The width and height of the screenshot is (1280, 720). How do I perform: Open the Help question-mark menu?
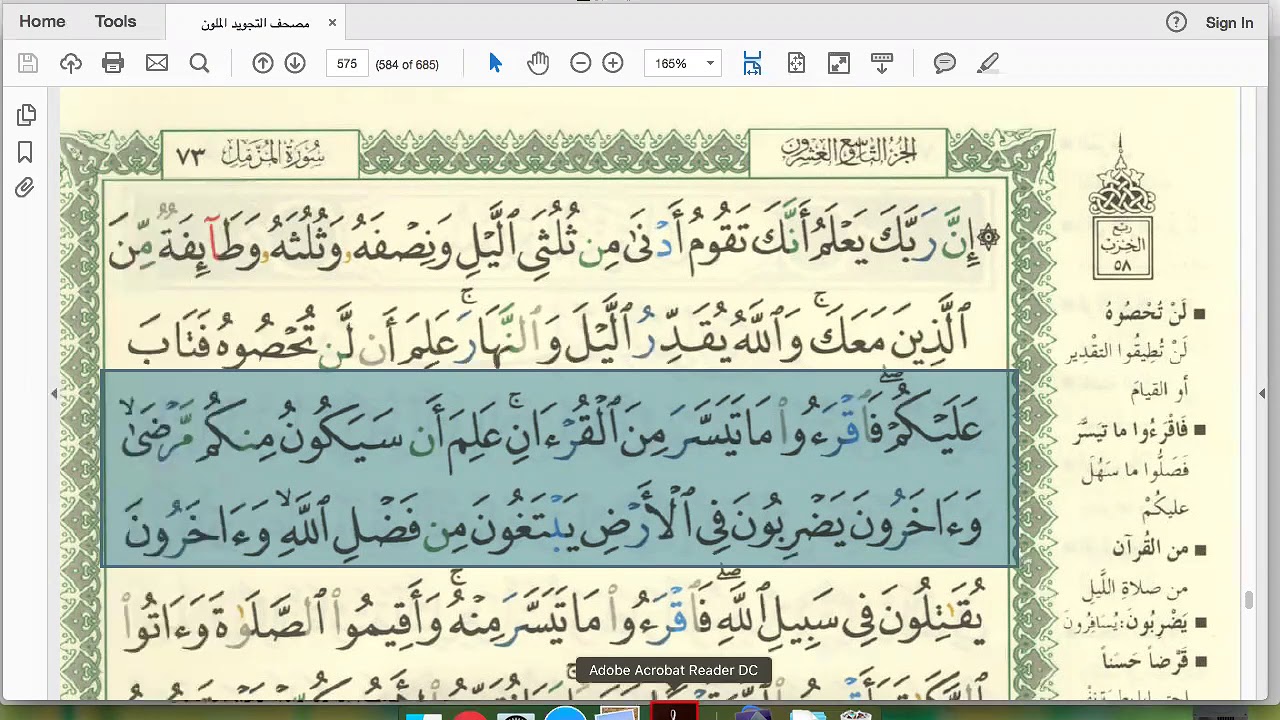tap(1176, 22)
